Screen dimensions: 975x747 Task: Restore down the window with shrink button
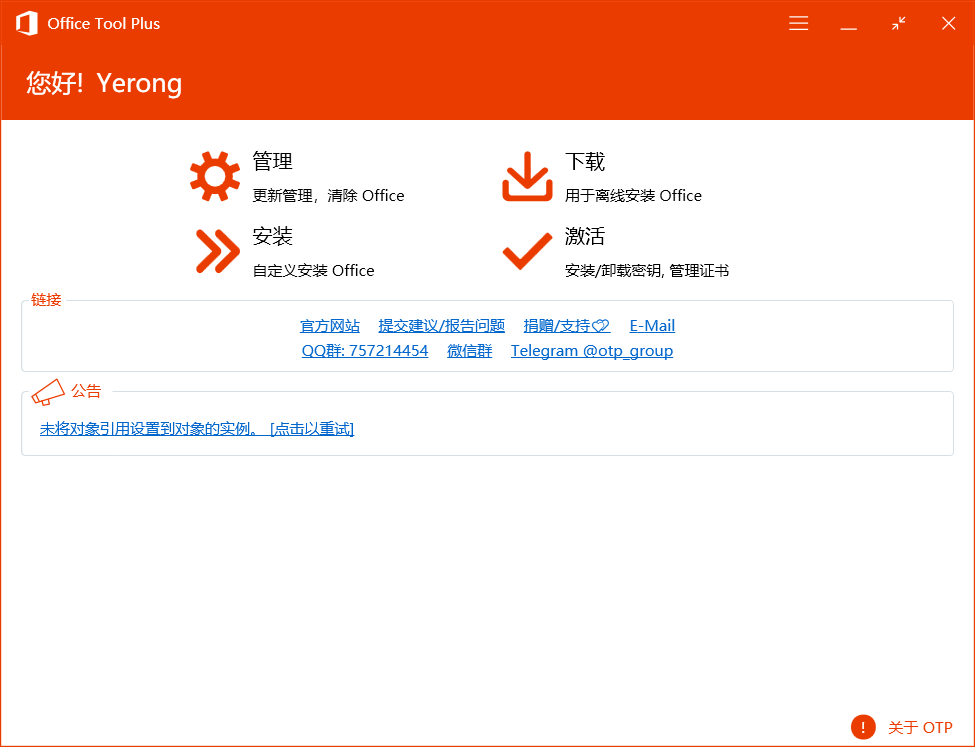[899, 24]
